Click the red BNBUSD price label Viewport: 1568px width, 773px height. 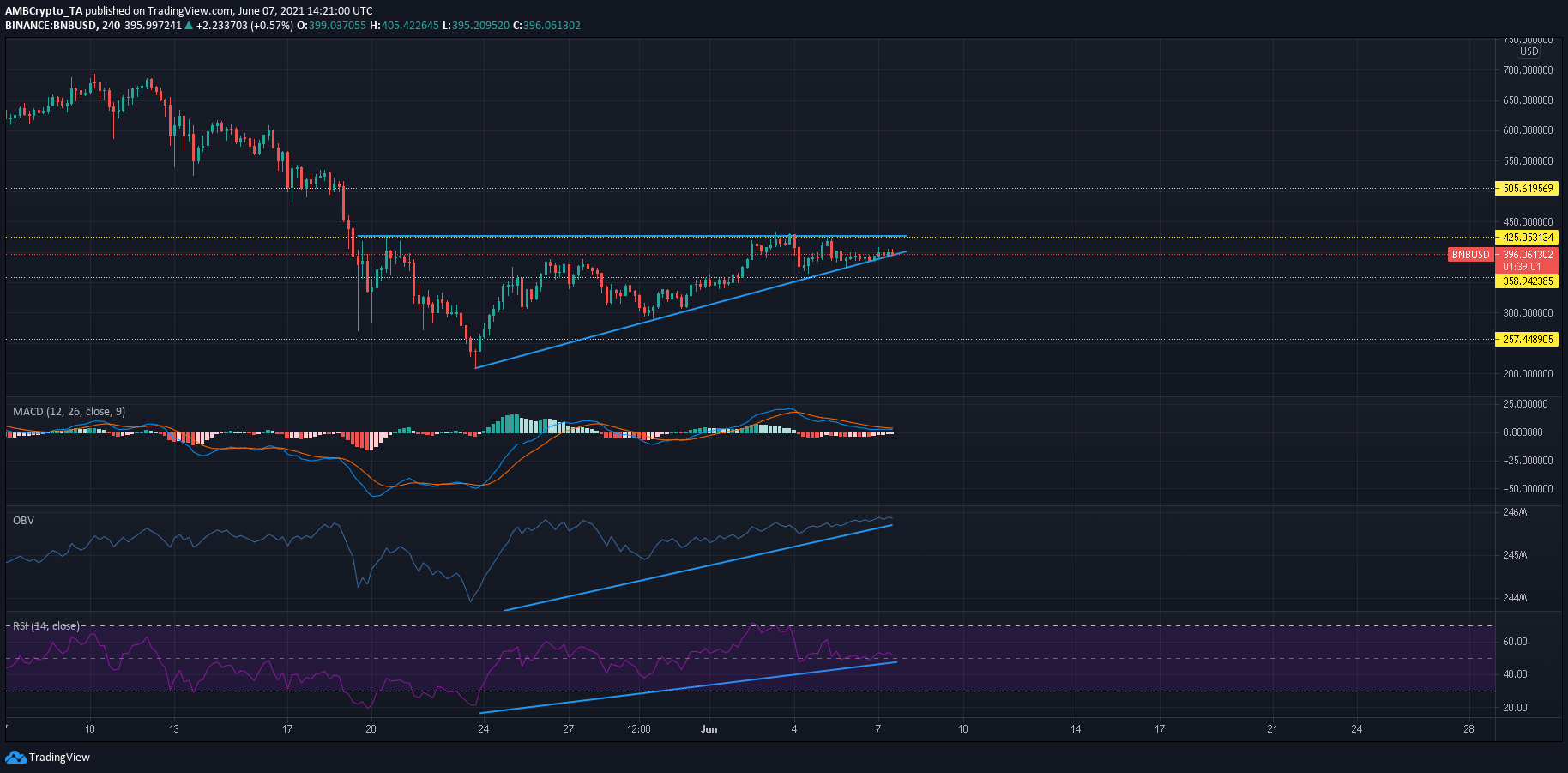click(x=1470, y=254)
